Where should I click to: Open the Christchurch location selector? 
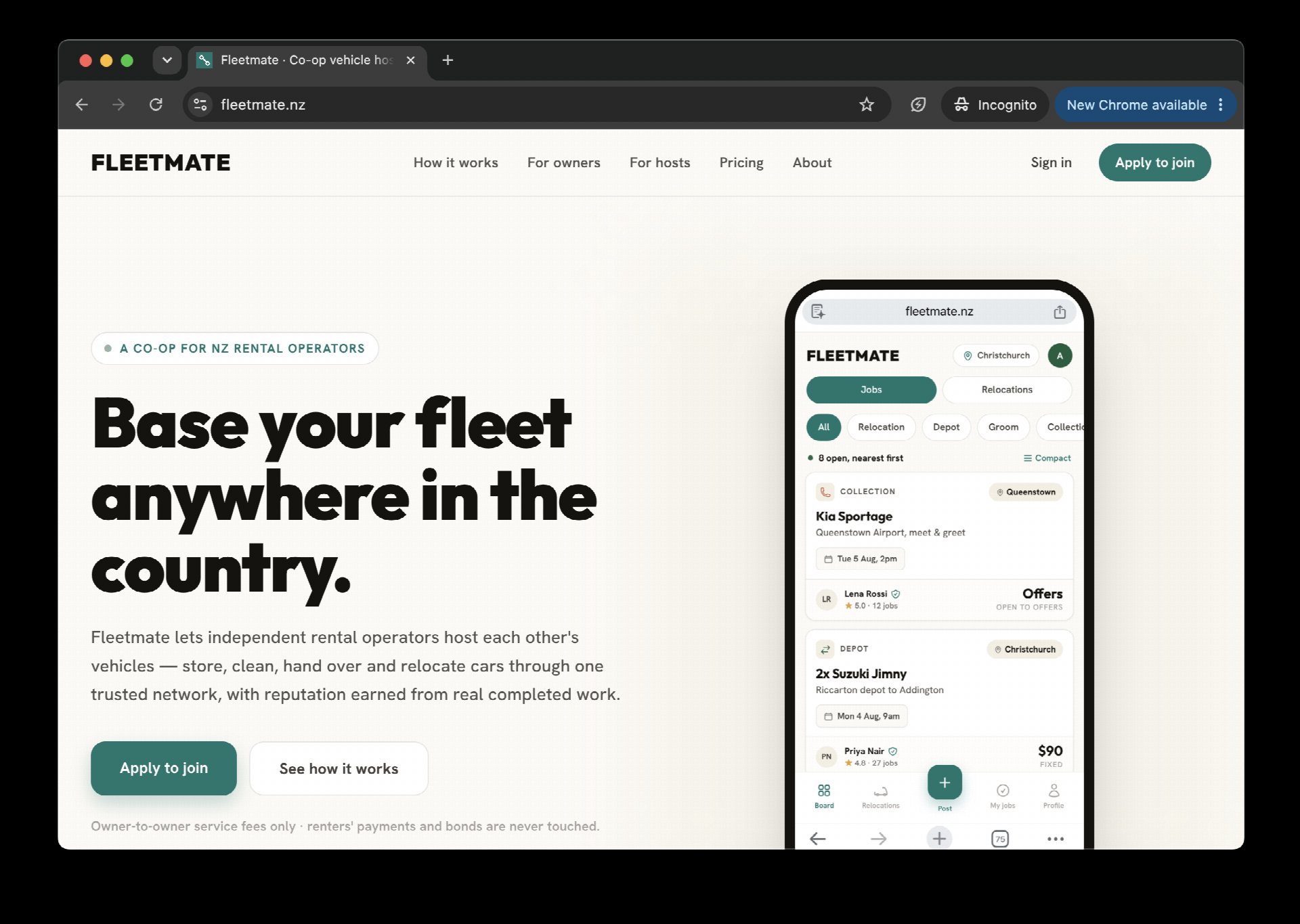pyautogui.click(x=996, y=355)
